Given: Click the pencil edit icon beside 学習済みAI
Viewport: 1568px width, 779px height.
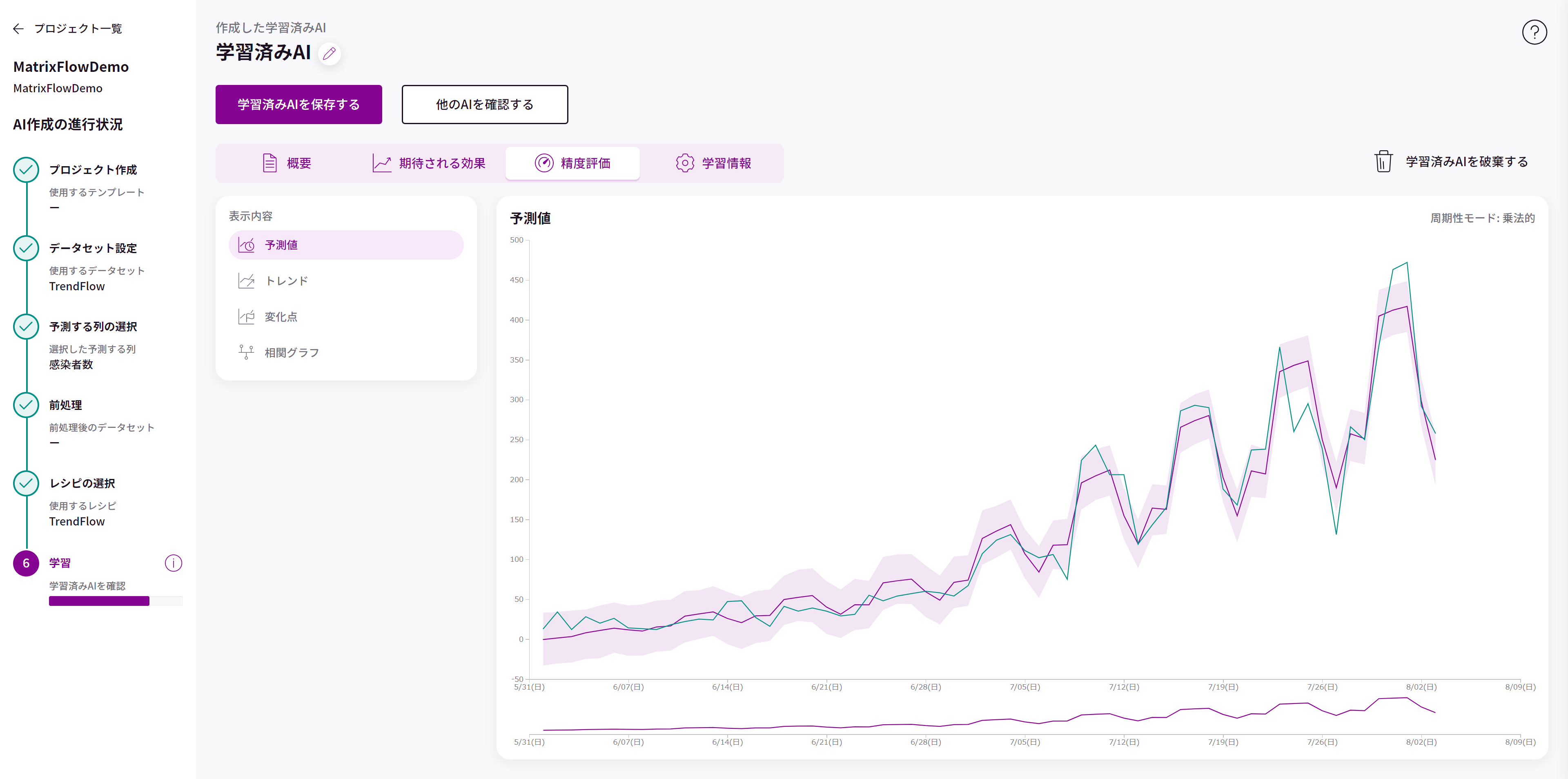Looking at the screenshot, I should pos(329,53).
